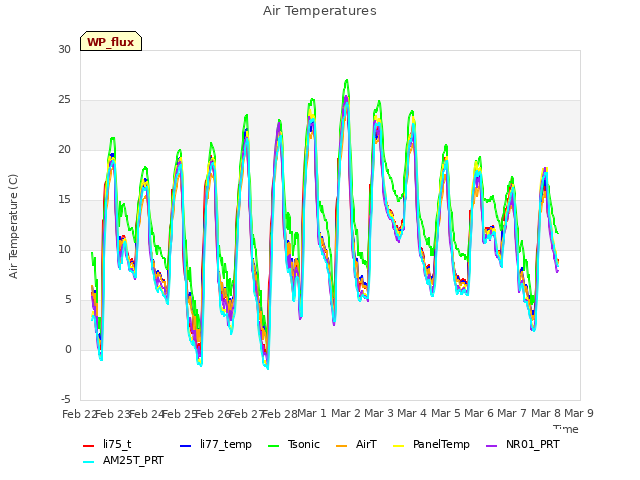Image resolution: width=640 pixels, height=480 pixels.
Task: Click the green Tsonic legend color marker
Action: (274, 446)
